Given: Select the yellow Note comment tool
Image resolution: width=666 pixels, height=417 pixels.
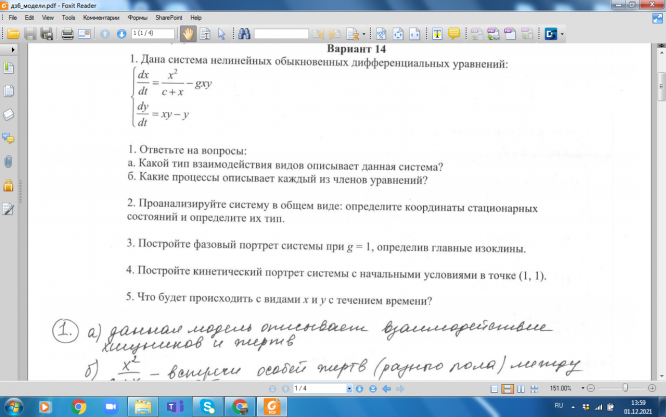Looking at the screenshot, I should tap(454, 34).
